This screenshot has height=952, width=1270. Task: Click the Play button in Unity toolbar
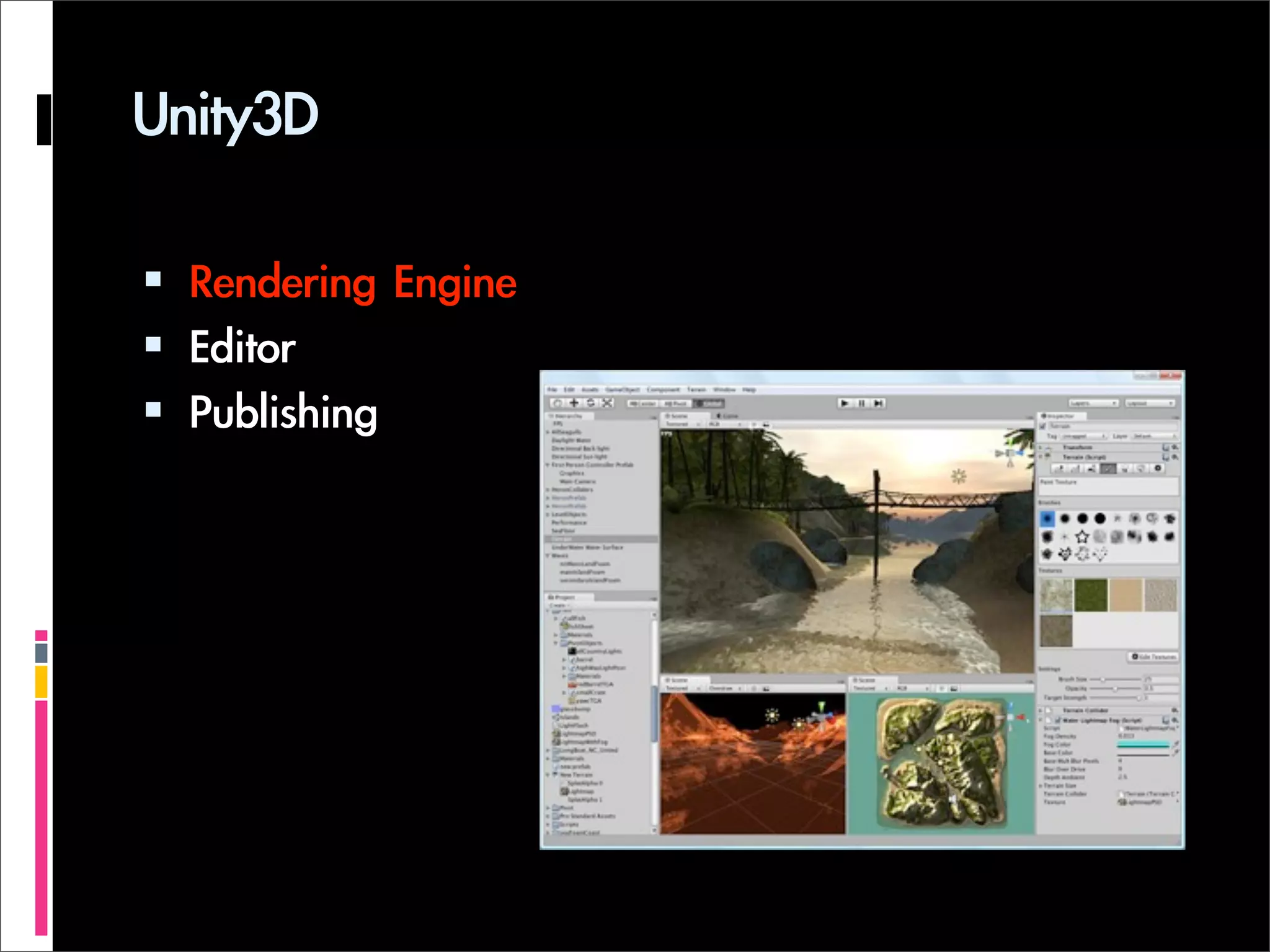[x=845, y=403]
